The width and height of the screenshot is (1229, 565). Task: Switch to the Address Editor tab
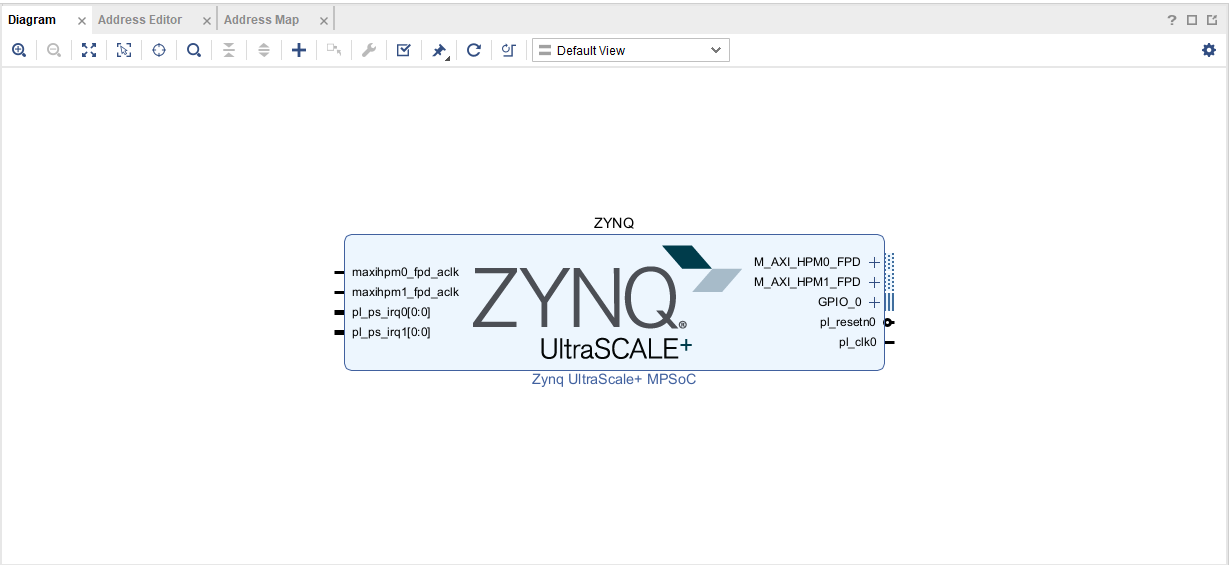140,20
